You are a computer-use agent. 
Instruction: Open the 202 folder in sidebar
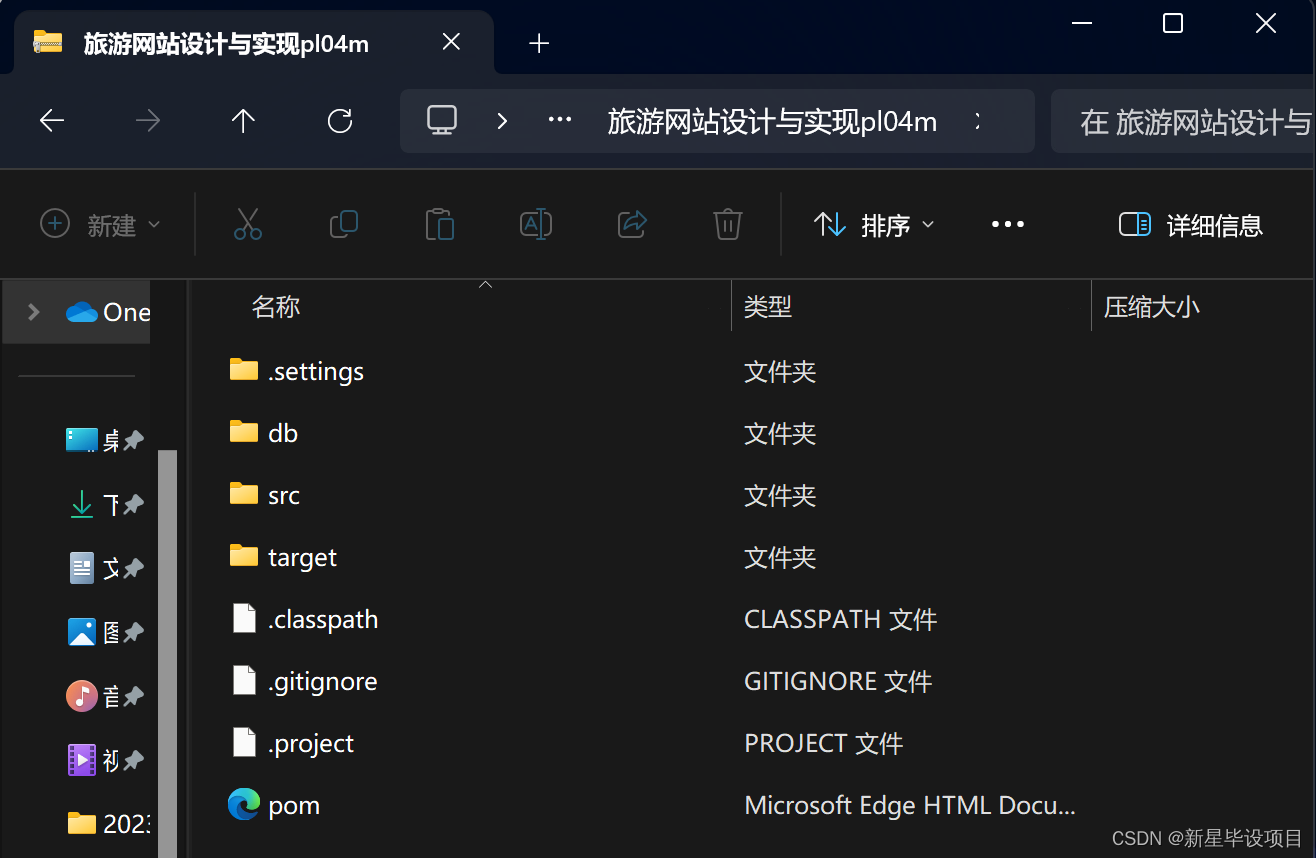pos(108,824)
